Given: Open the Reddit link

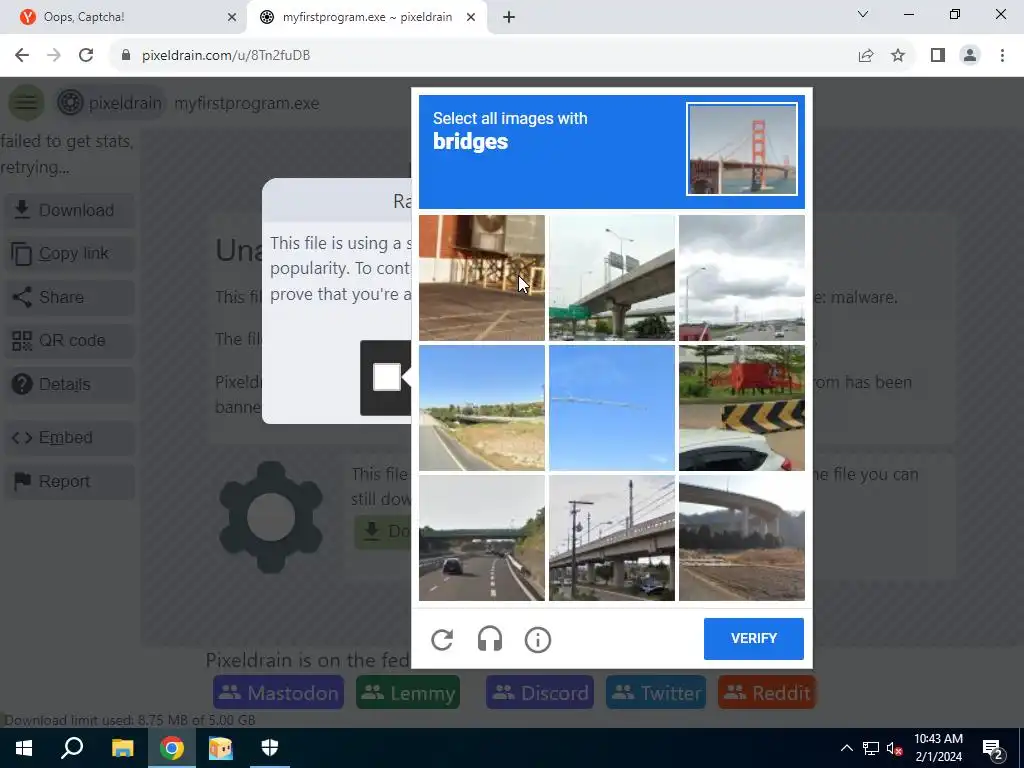Looking at the screenshot, I should coord(767,692).
